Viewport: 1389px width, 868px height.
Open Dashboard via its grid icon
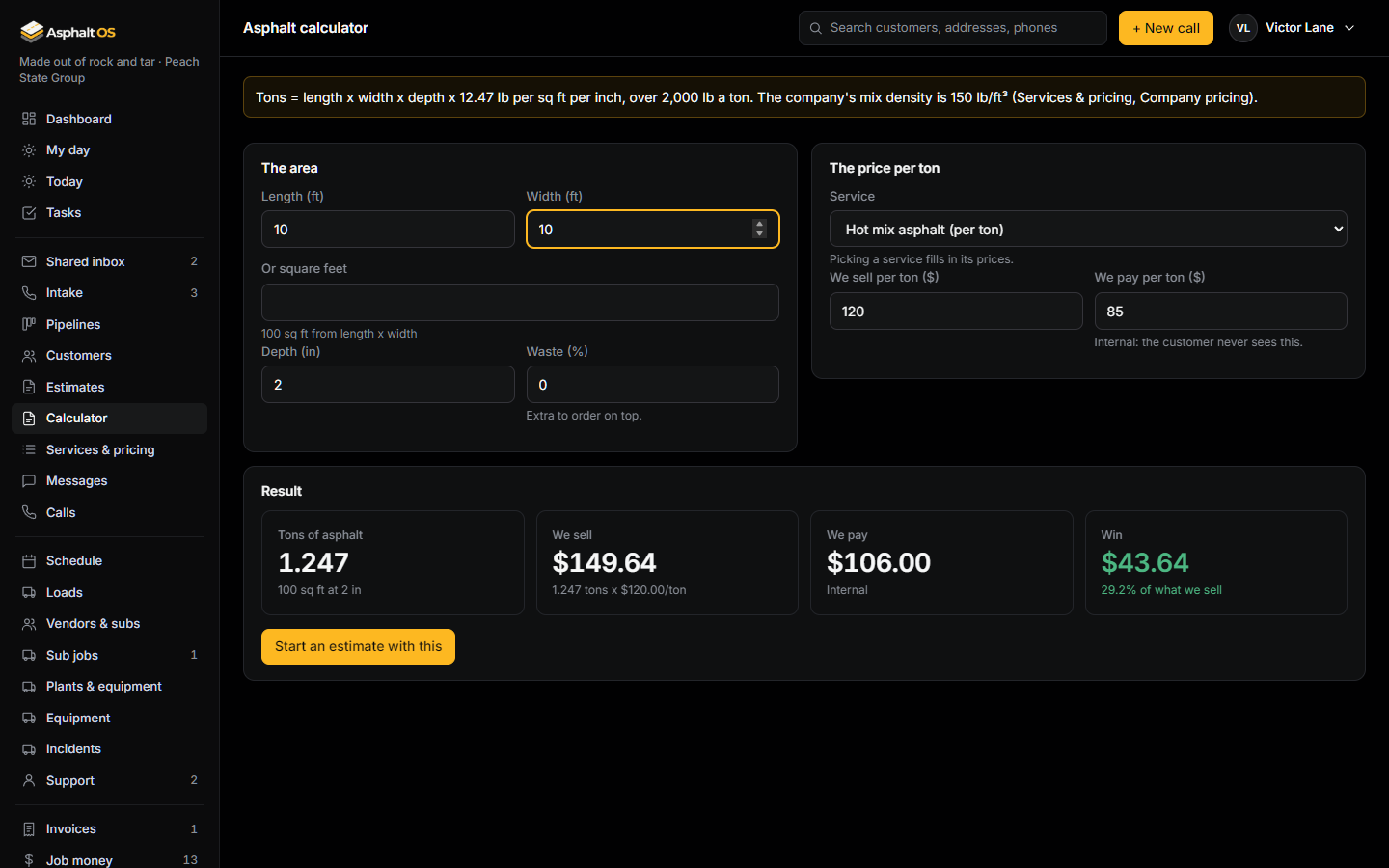point(29,119)
